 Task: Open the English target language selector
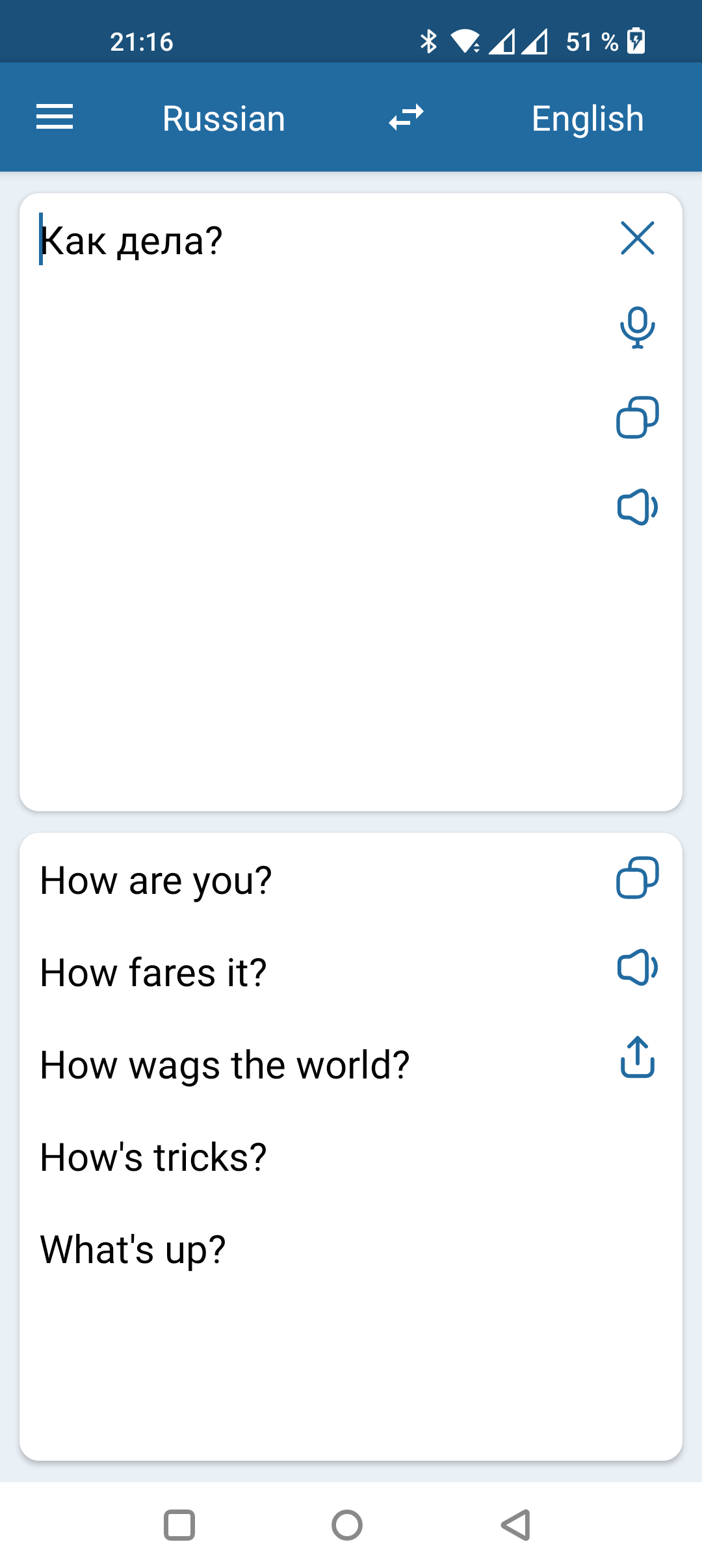[587, 119]
